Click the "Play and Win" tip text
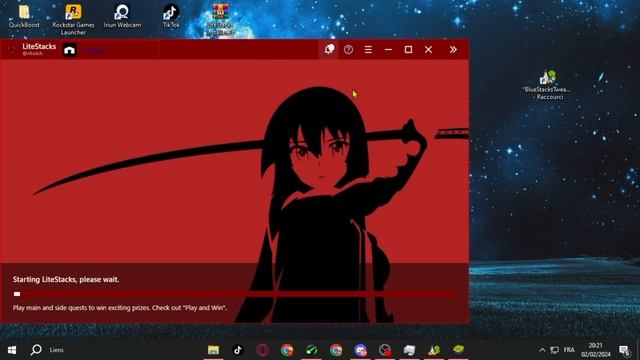This screenshot has width=640, height=360. coord(204,308)
